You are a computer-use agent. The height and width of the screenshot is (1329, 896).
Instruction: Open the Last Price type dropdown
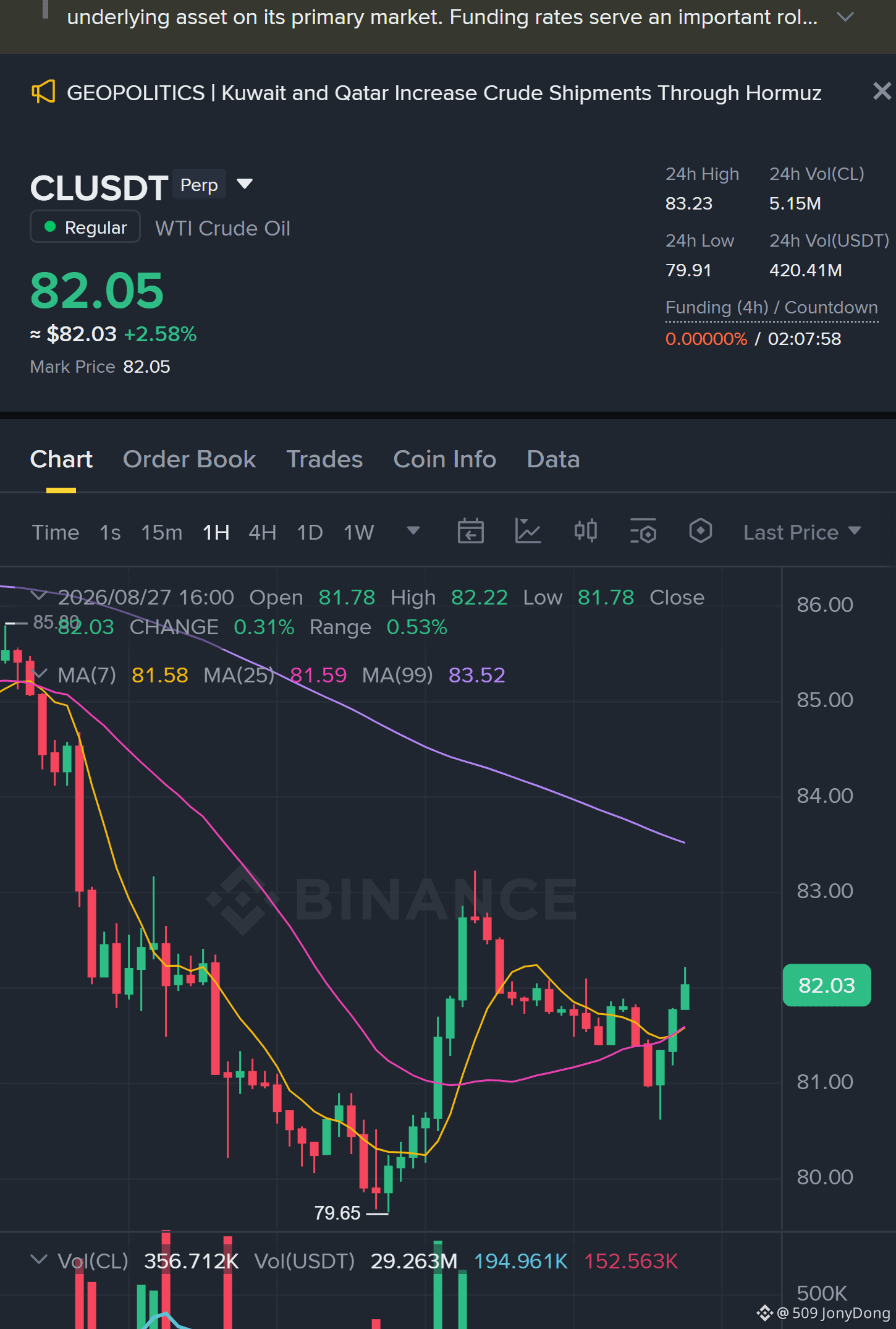802,532
